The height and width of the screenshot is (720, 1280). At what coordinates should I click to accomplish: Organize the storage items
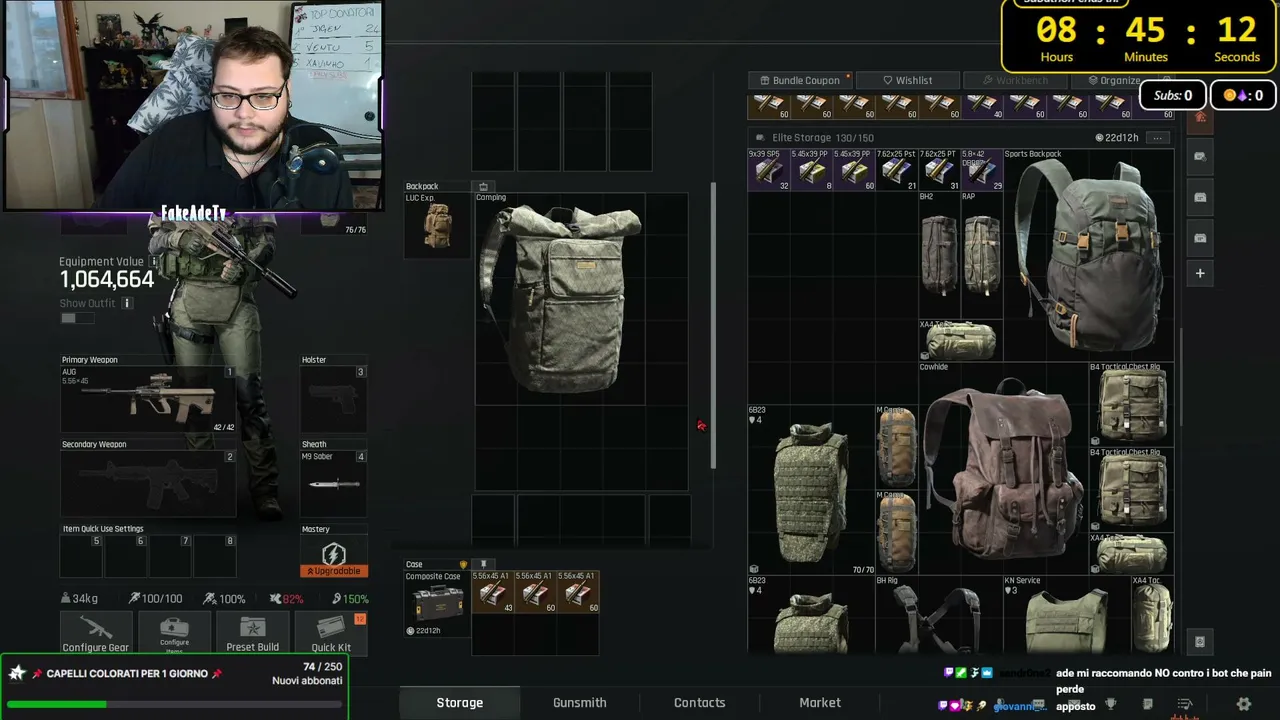click(1113, 80)
